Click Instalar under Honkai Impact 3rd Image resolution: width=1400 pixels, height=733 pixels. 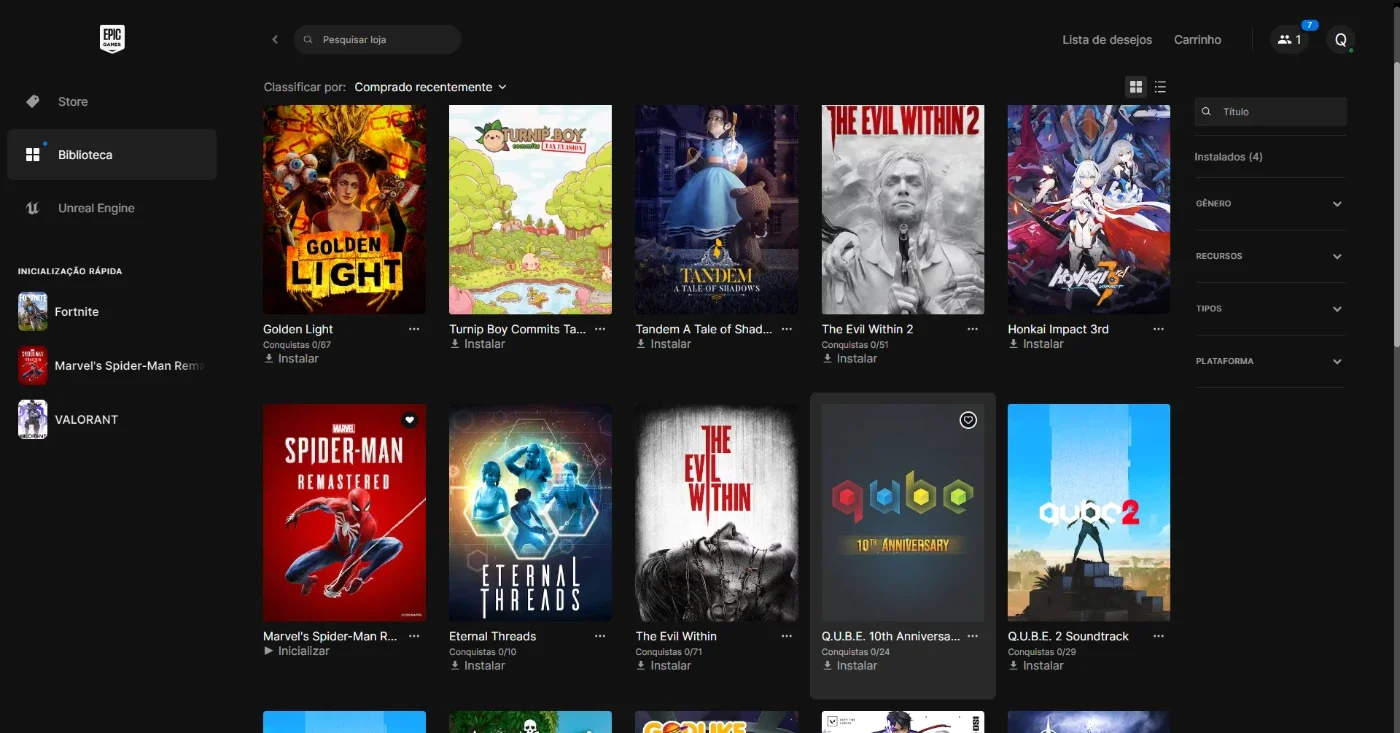pyautogui.click(x=1035, y=344)
